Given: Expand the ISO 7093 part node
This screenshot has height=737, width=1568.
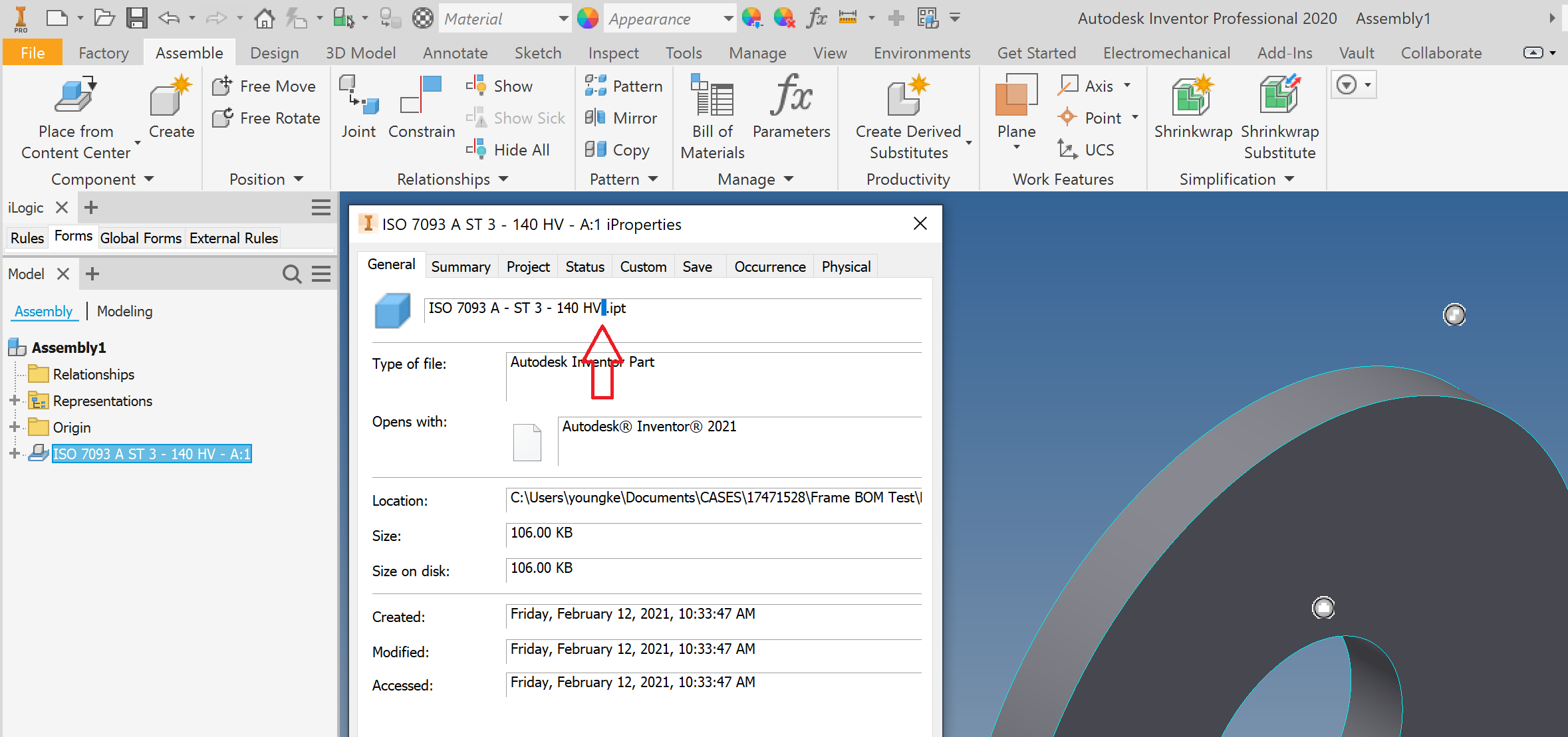Looking at the screenshot, I should coord(15,454).
